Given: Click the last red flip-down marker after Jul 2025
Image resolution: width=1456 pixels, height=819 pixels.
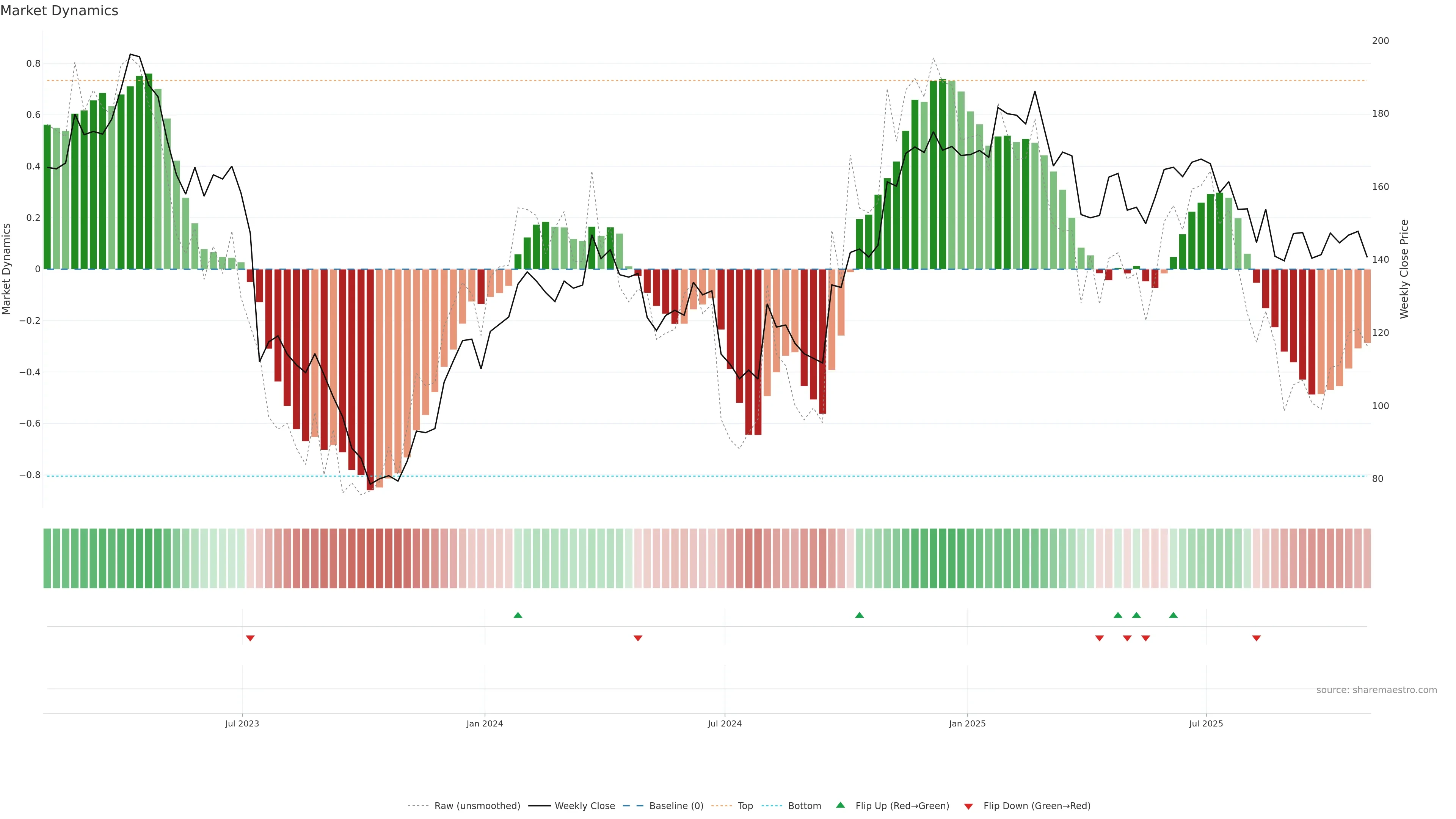Looking at the screenshot, I should pyautogui.click(x=1257, y=638).
